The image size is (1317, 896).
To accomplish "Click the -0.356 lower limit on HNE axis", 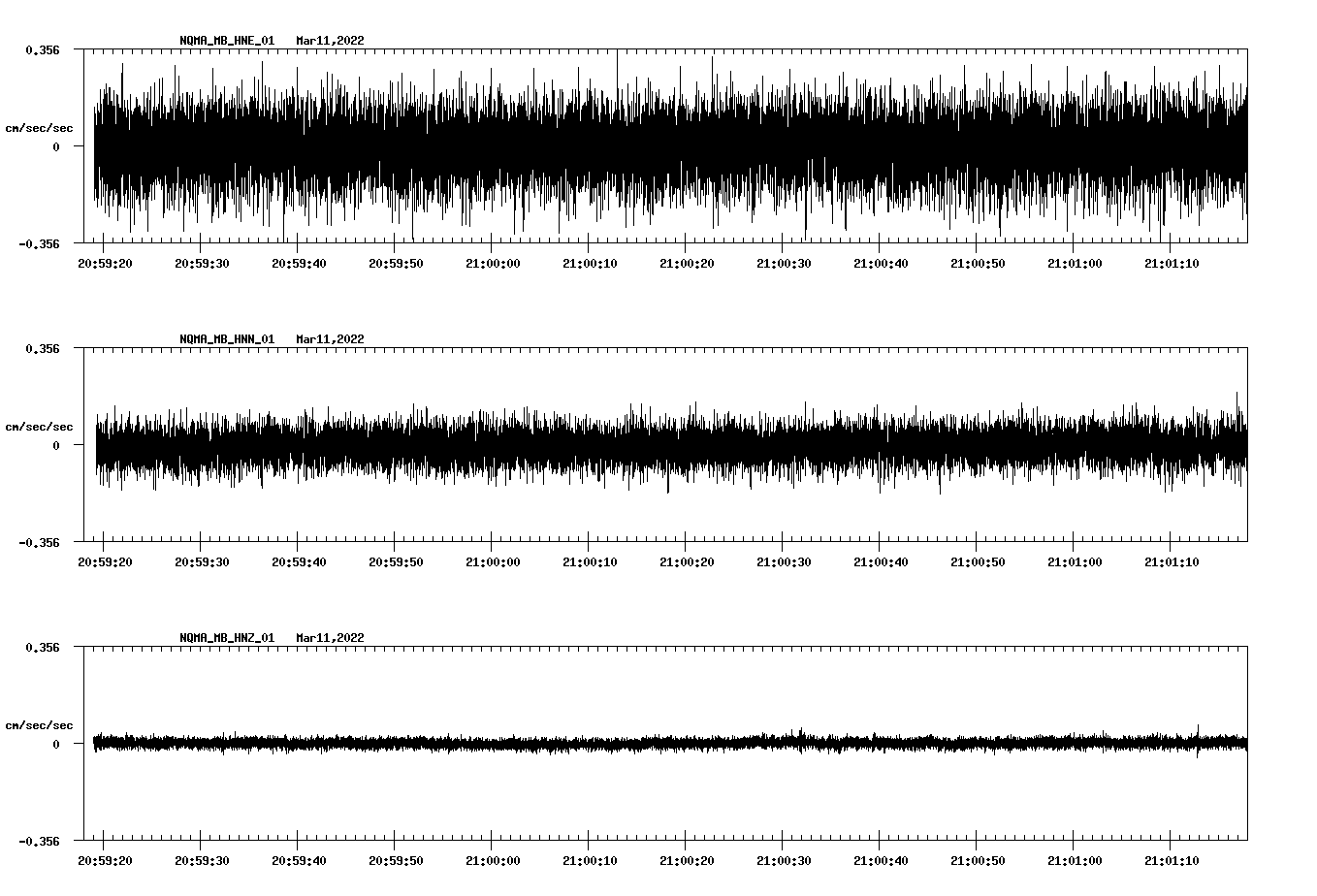I will (x=40, y=244).
